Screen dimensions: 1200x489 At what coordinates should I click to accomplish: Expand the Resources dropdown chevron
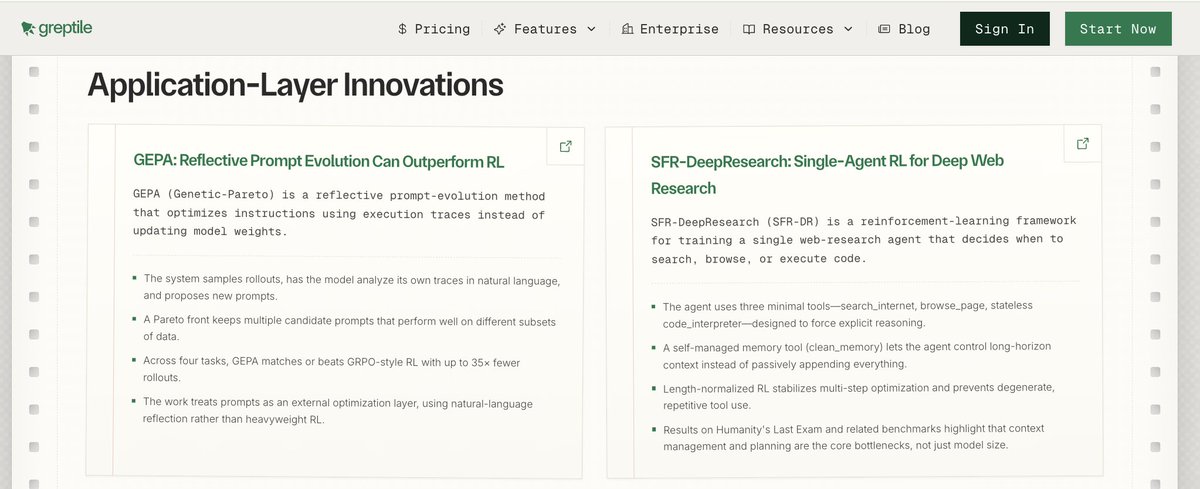[848, 29]
